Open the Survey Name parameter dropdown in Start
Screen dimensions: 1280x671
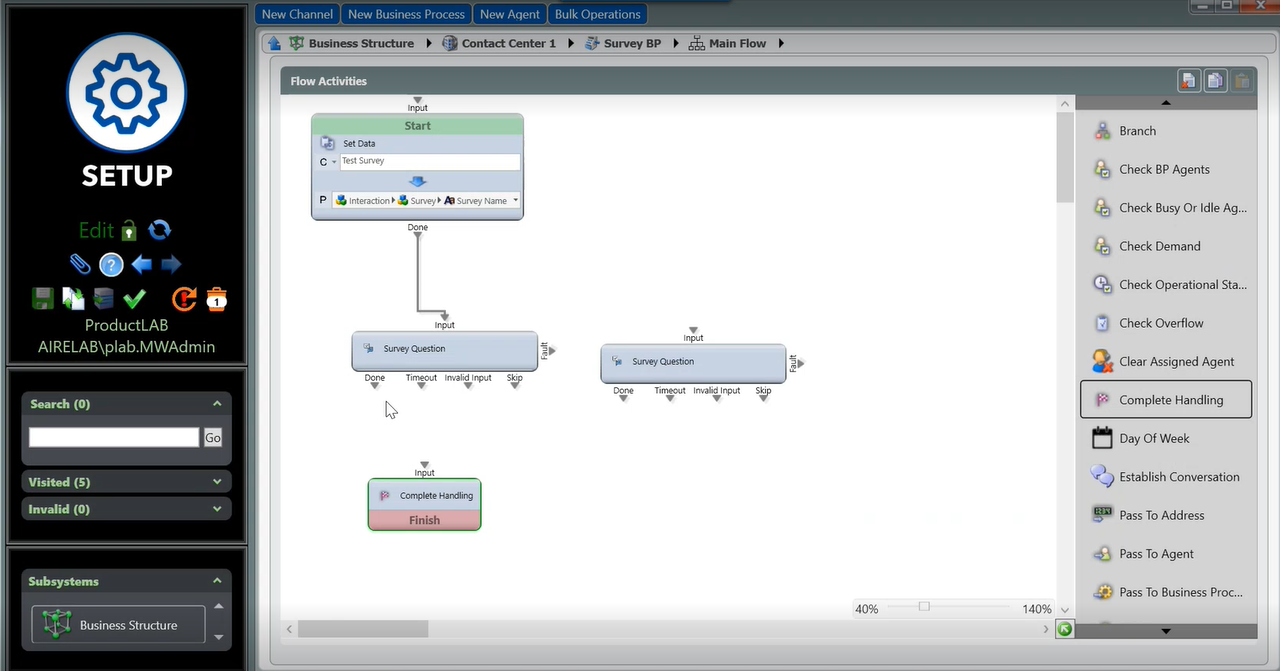(515, 201)
